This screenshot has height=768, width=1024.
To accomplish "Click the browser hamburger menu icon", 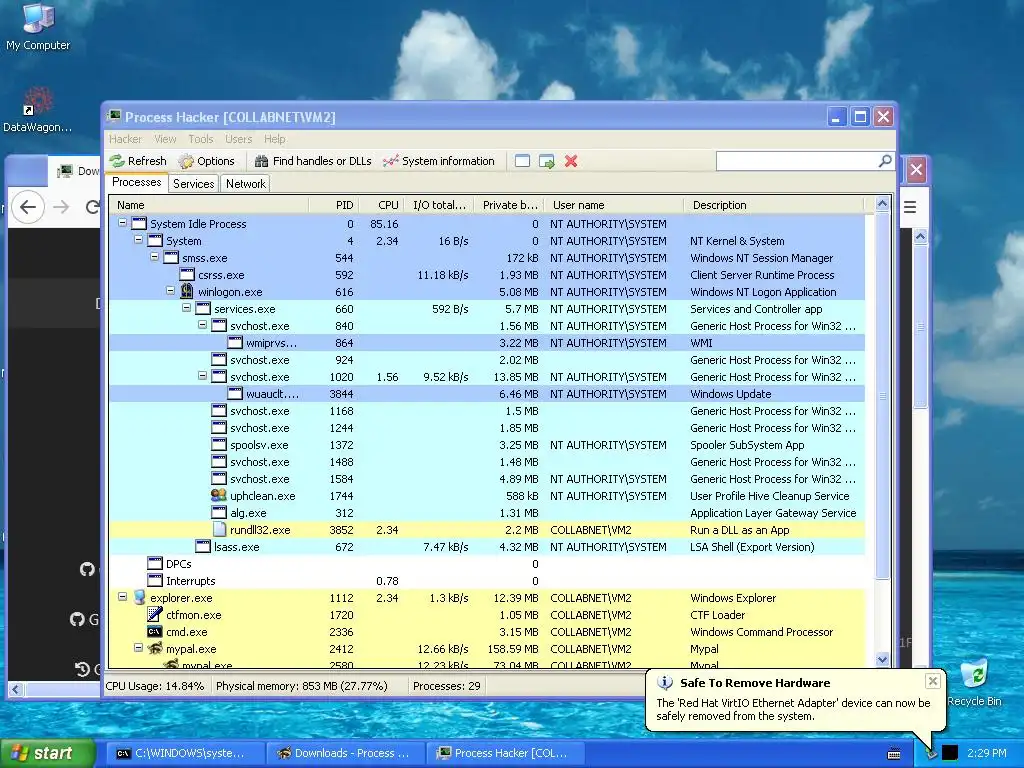I will (910, 207).
